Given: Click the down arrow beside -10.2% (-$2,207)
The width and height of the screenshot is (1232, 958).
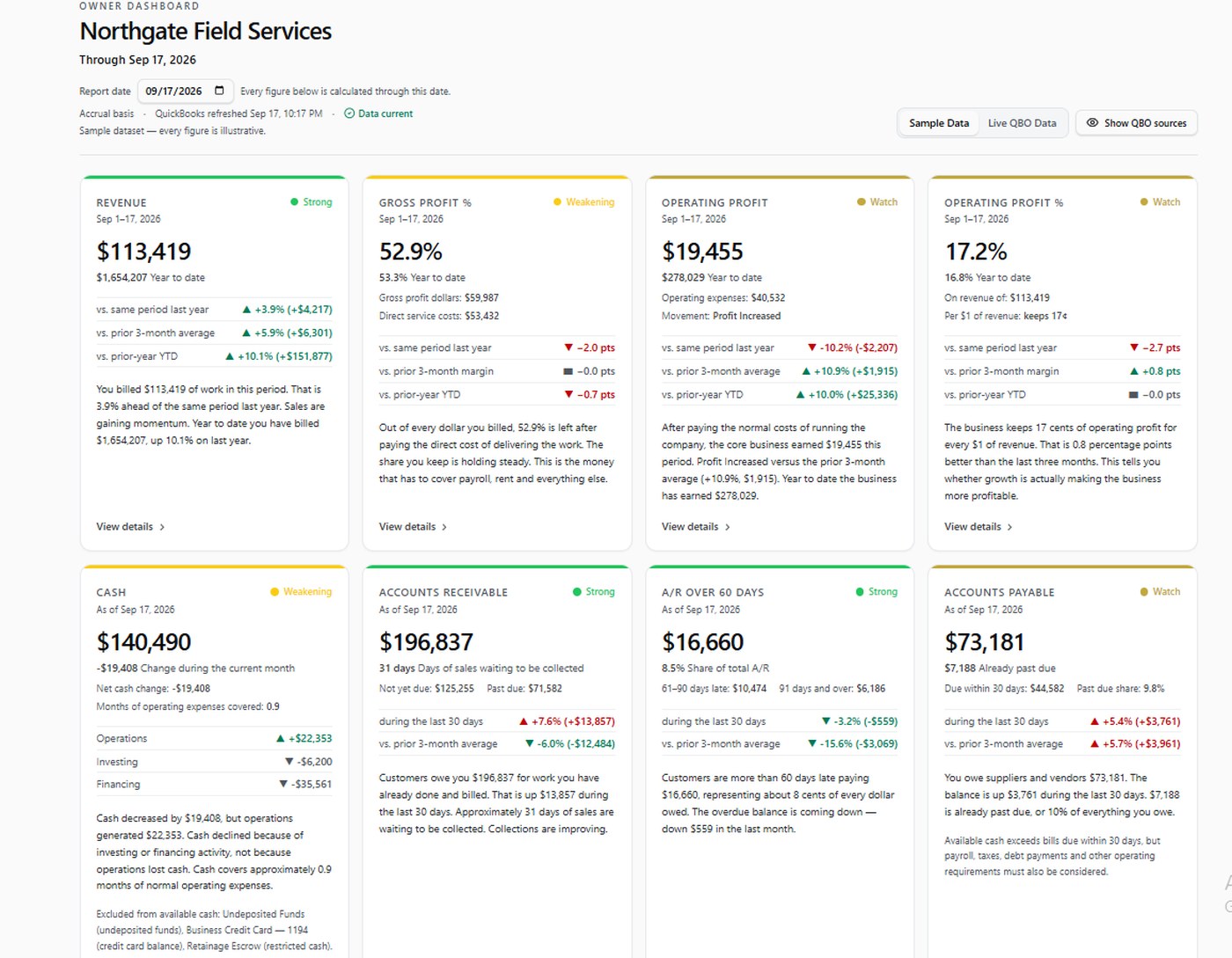Looking at the screenshot, I should 811,347.
